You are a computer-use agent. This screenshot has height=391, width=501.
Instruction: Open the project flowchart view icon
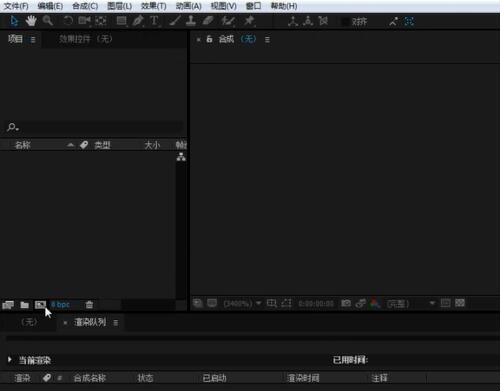click(181, 157)
